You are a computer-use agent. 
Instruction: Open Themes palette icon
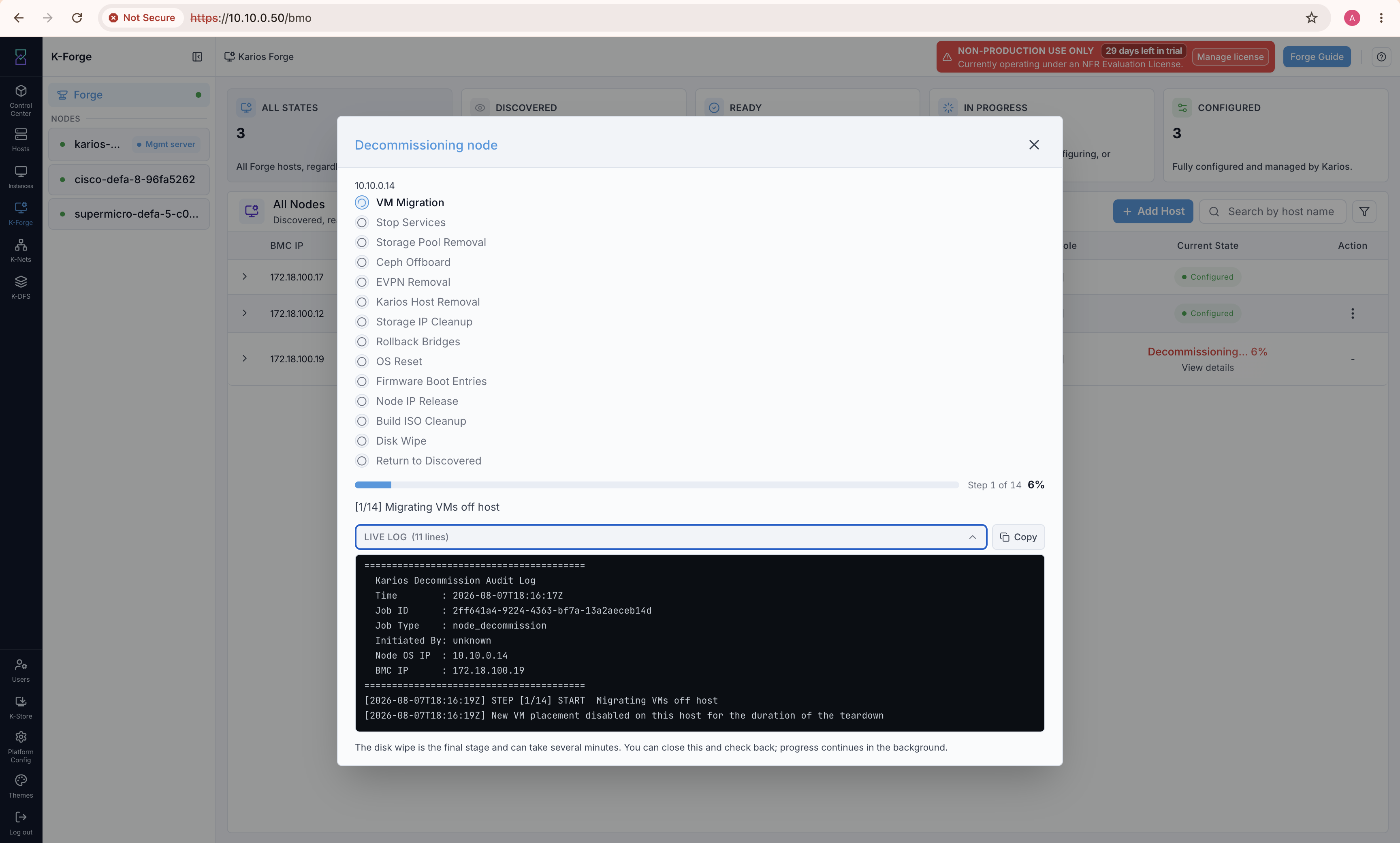click(x=21, y=786)
